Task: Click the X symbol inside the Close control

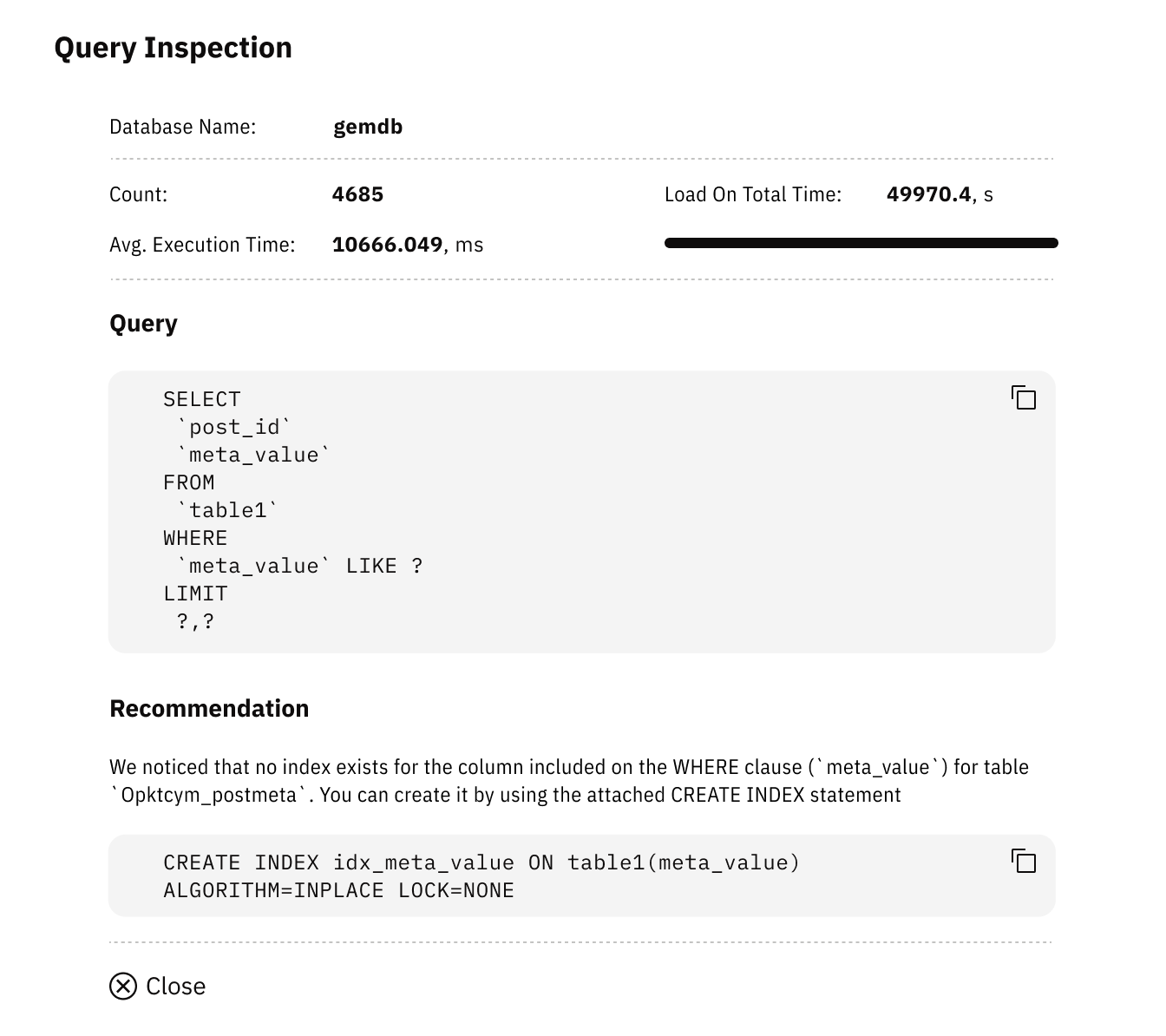Action: click(x=122, y=985)
